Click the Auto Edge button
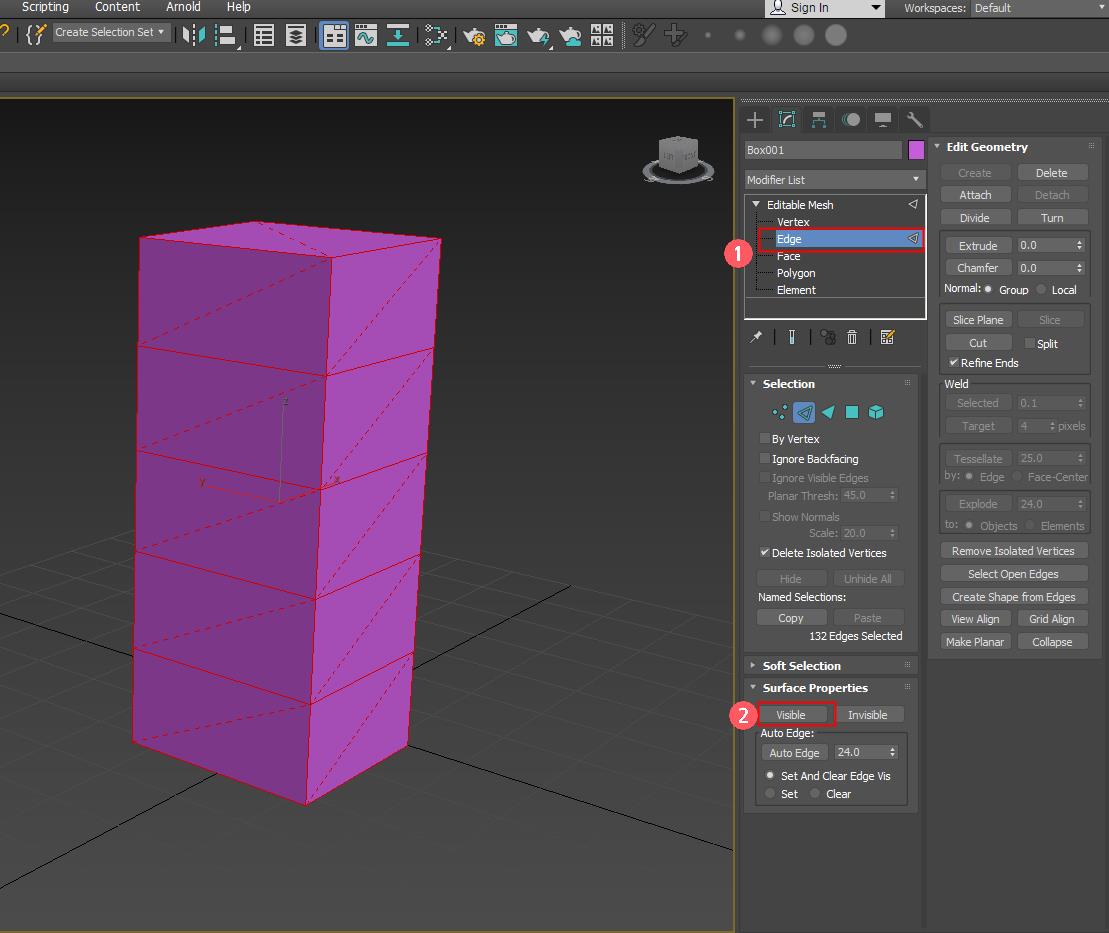Screen dimensions: 1109x933 point(794,753)
